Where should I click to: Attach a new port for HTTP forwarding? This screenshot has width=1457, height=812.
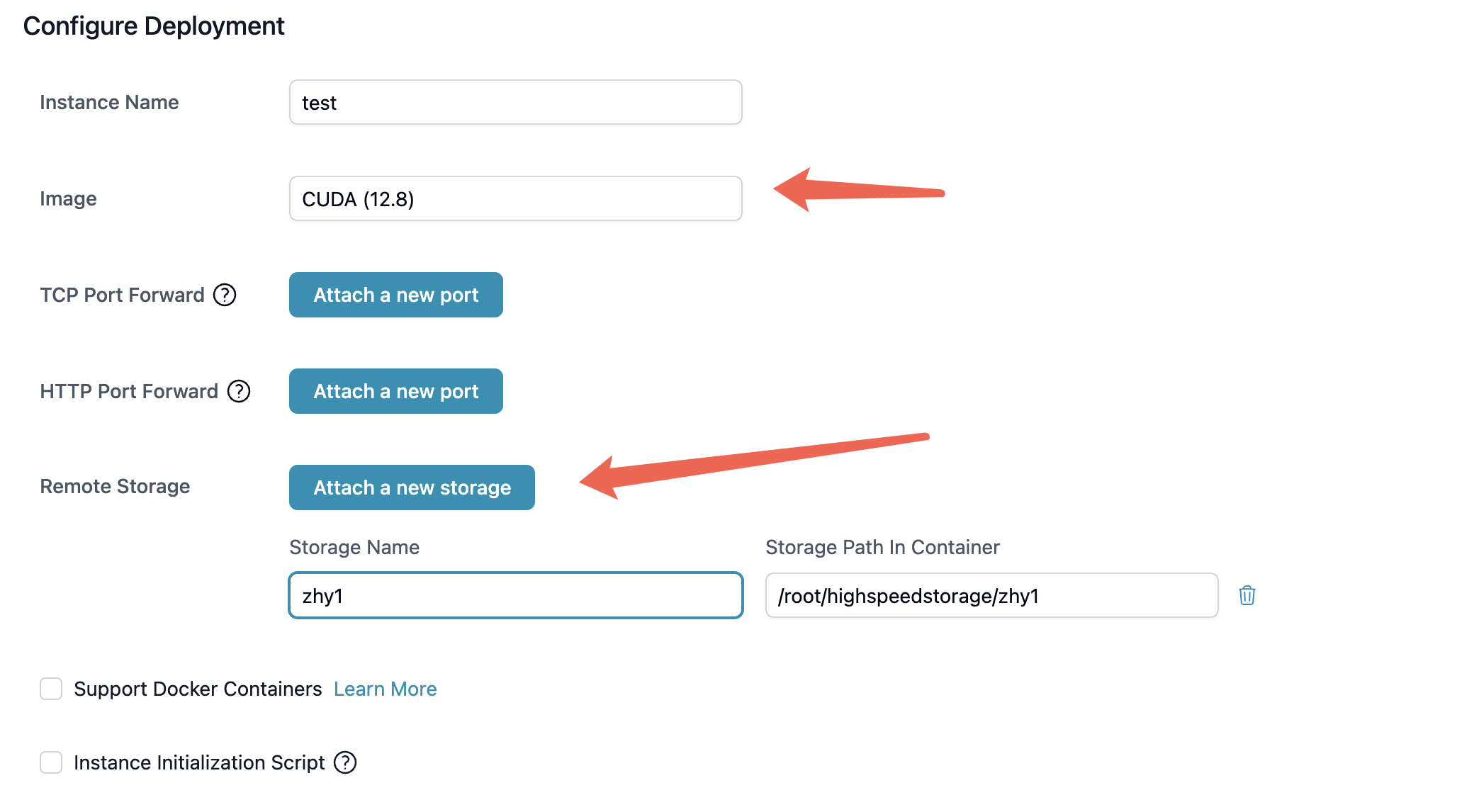(395, 391)
